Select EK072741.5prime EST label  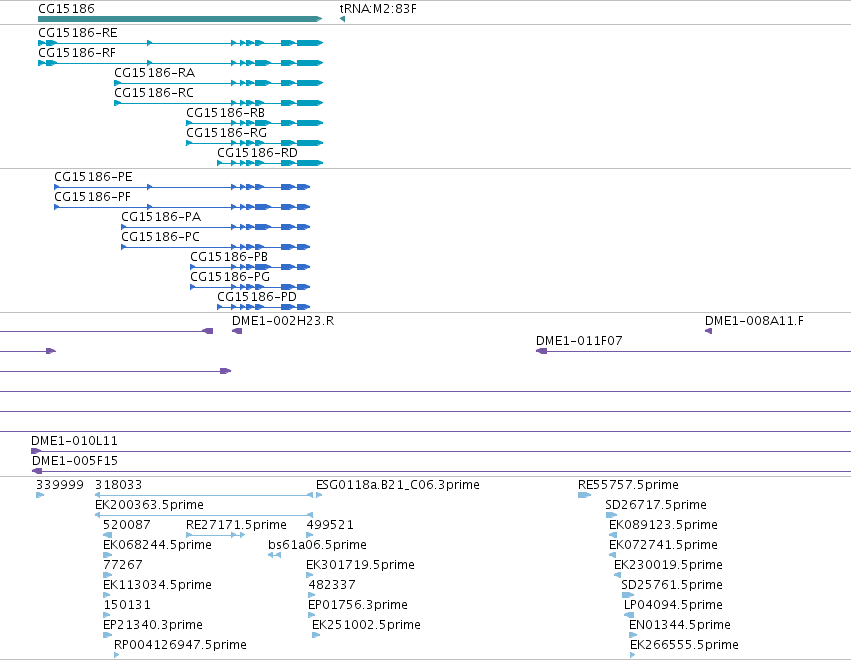(x=663, y=545)
